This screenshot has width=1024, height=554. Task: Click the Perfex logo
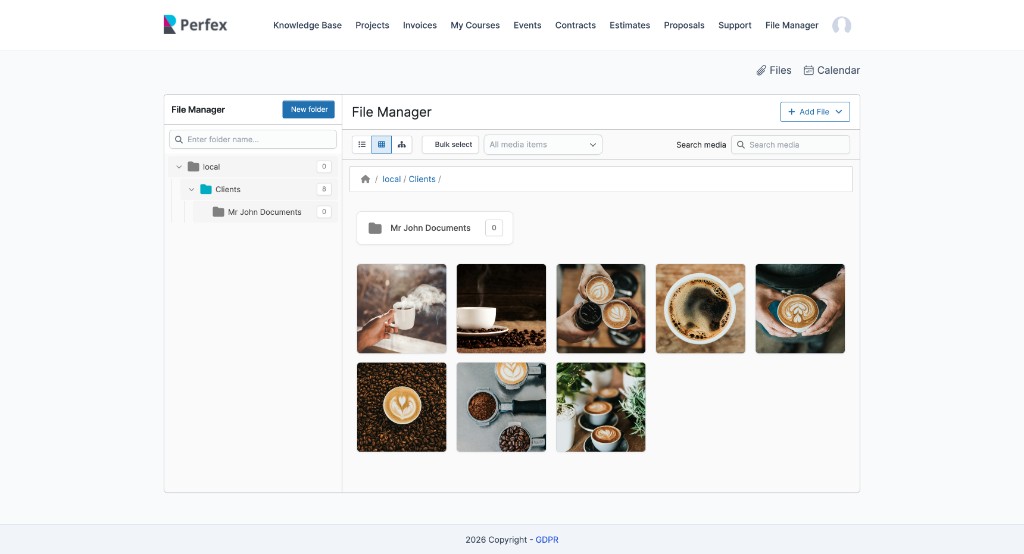tap(195, 25)
